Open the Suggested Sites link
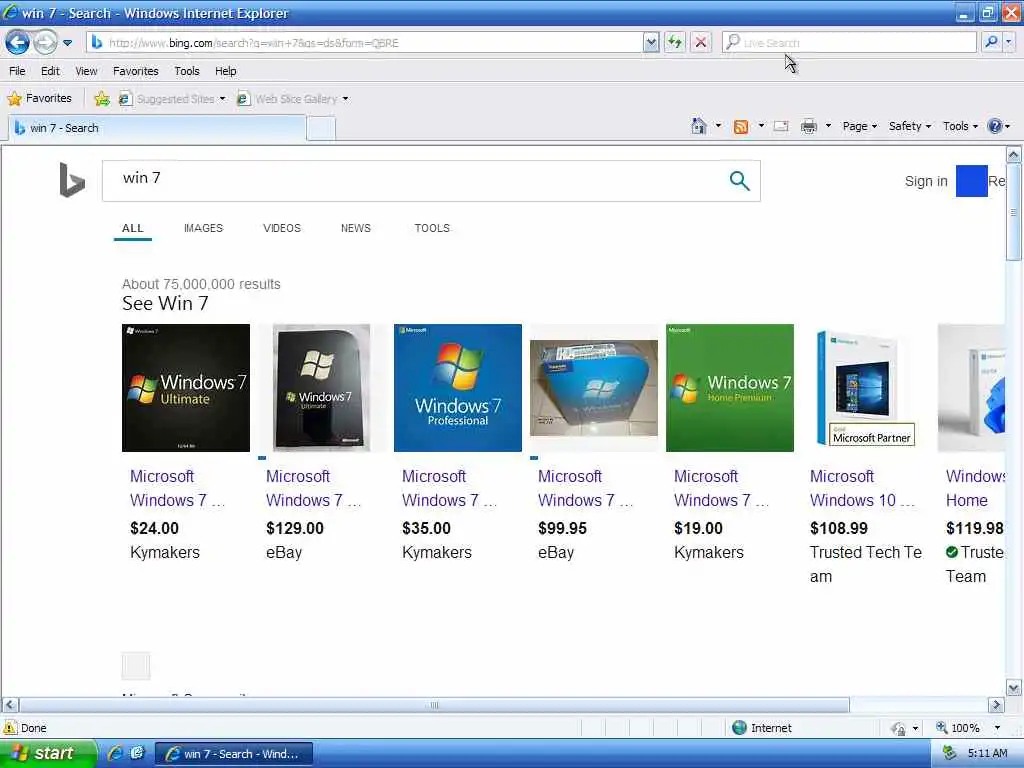The height and width of the screenshot is (768, 1024). pos(172,99)
